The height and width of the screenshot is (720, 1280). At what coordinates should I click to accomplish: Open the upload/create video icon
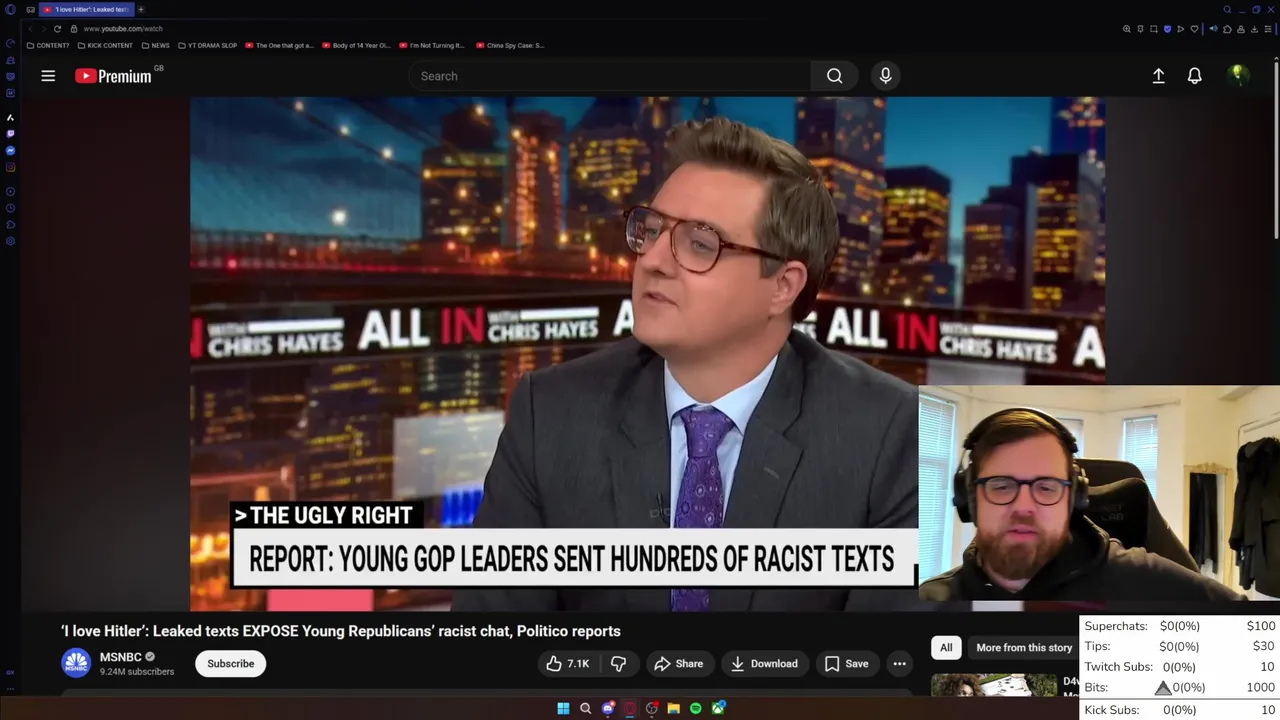tap(1158, 76)
